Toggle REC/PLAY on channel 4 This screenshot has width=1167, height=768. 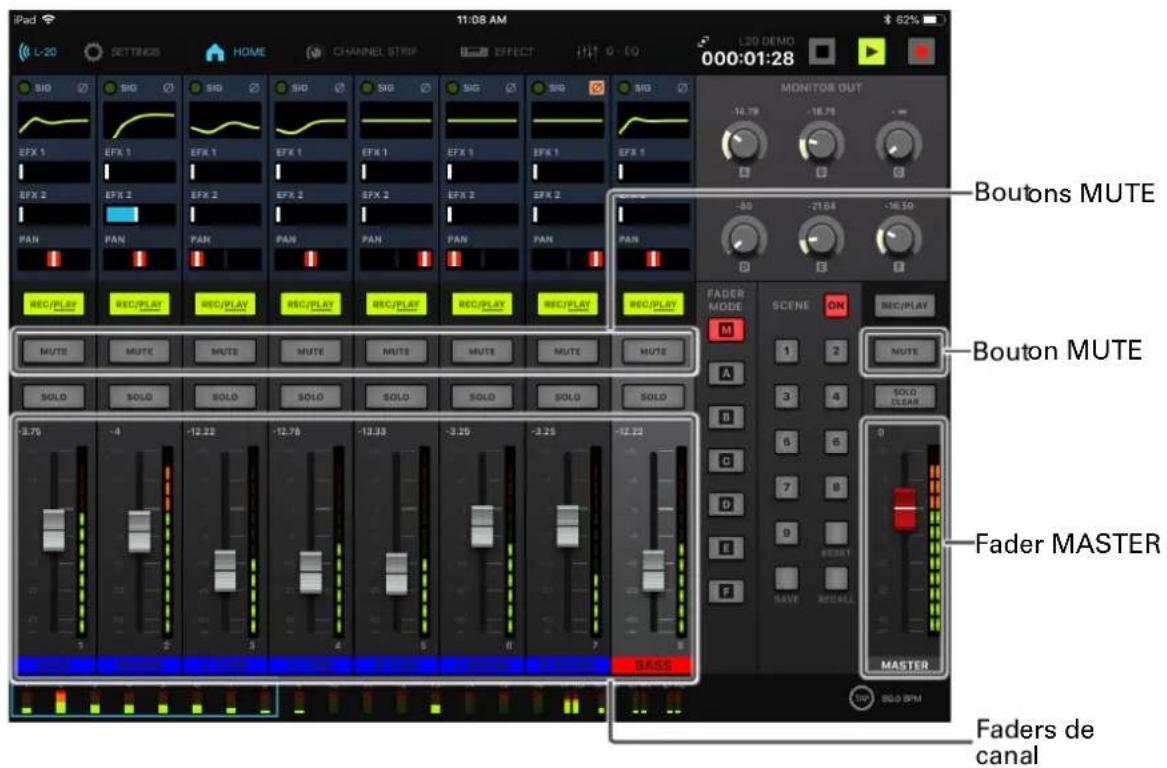310,304
